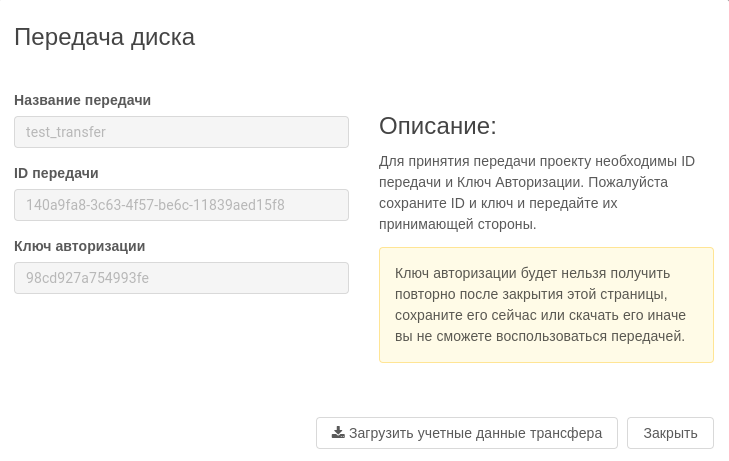Click the download icon on the transfer credentials button

point(338,433)
